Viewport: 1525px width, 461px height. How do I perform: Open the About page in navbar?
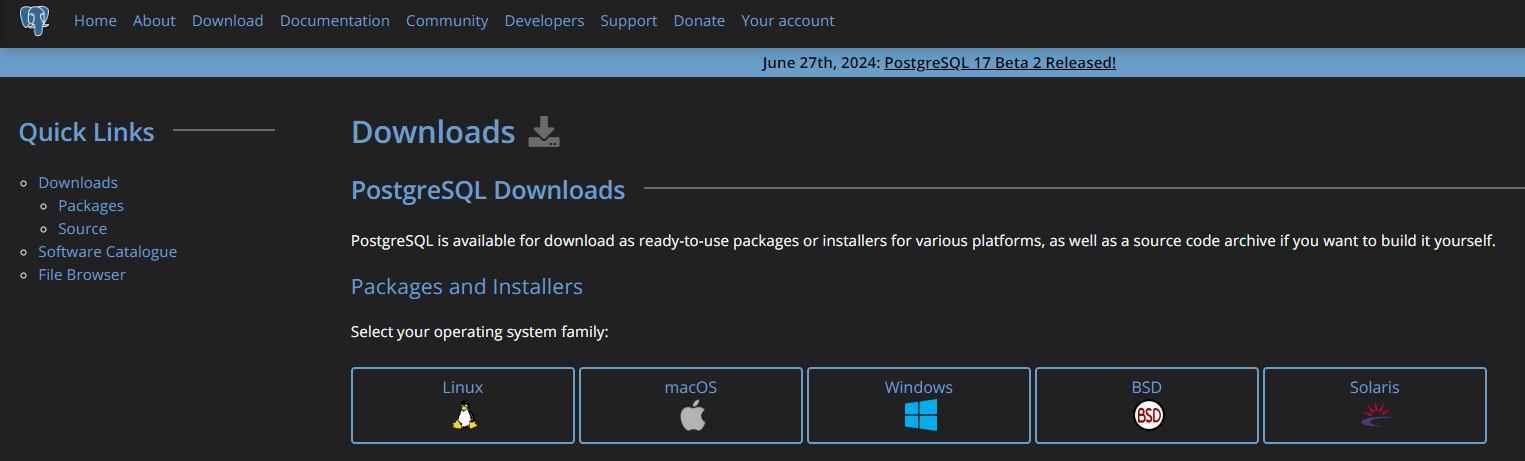tap(154, 20)
